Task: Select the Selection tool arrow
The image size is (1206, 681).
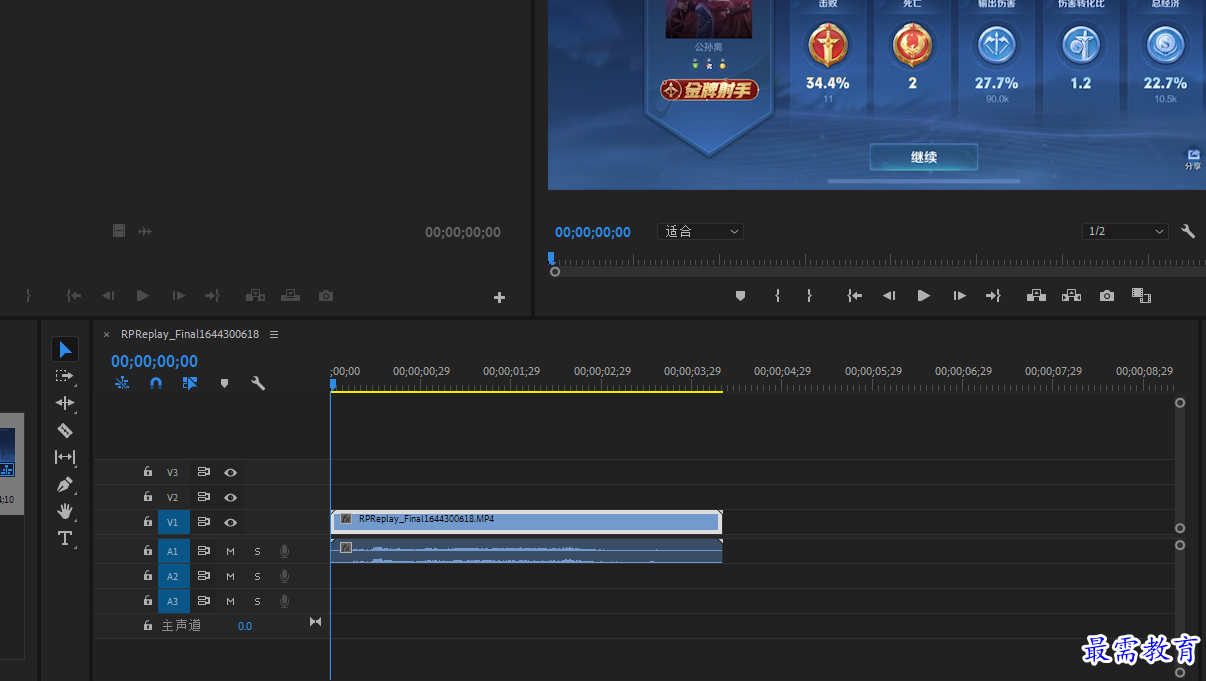Action: 65,349
